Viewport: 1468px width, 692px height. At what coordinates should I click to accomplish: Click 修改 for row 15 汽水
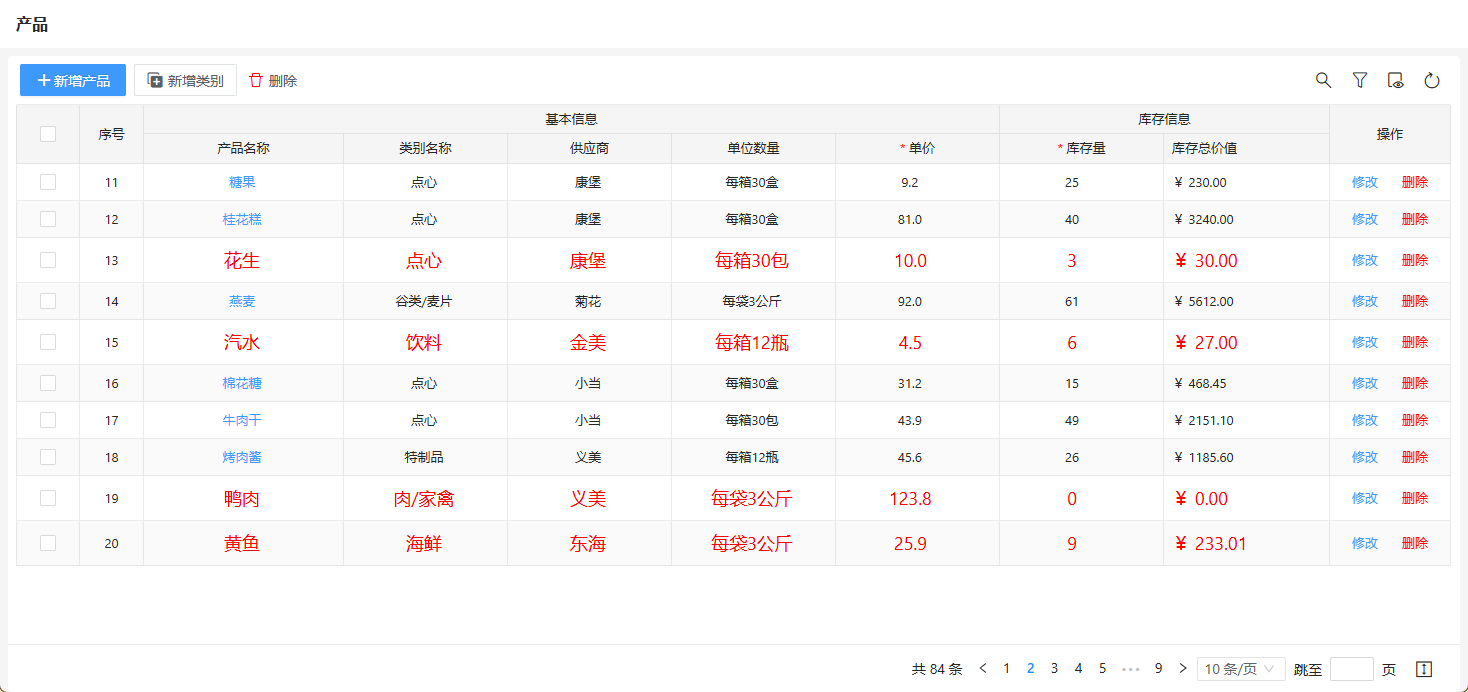pos(1364,342)
